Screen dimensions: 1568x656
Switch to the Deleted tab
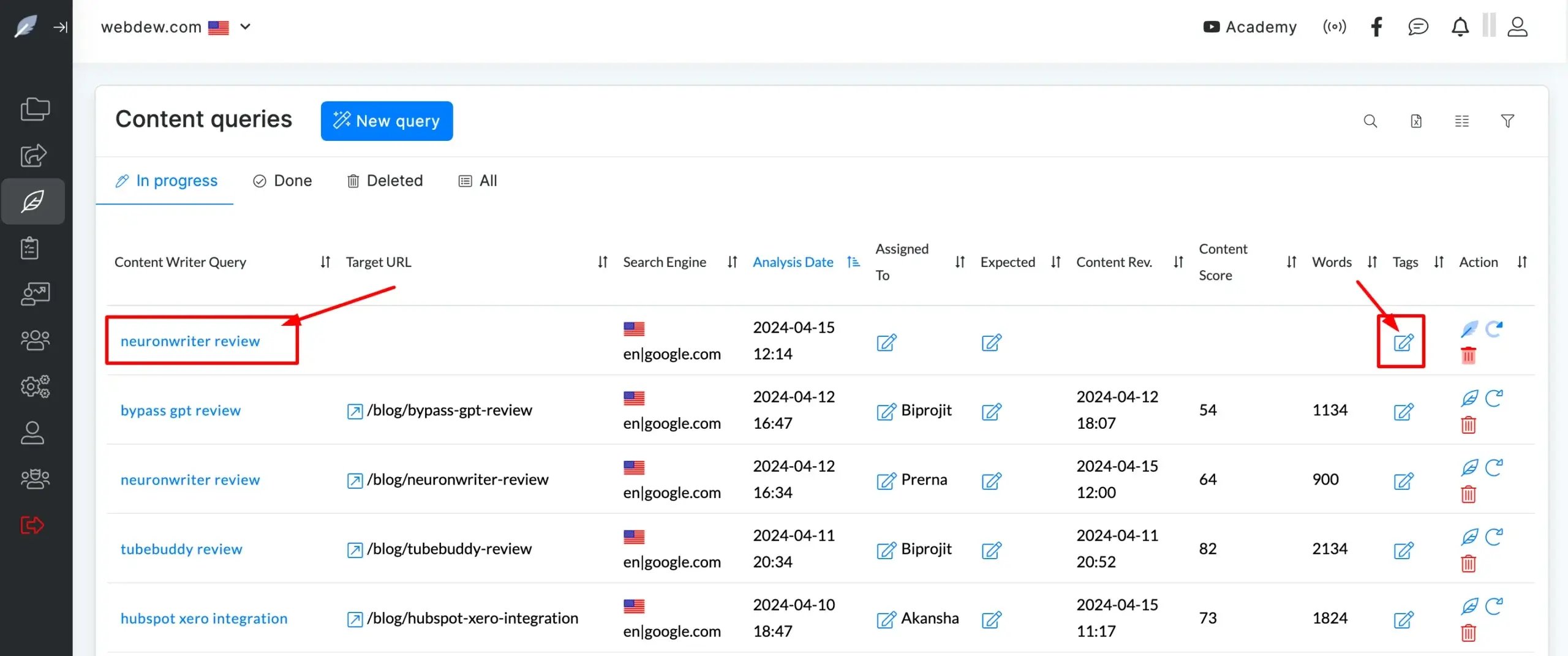coord(385,181)
